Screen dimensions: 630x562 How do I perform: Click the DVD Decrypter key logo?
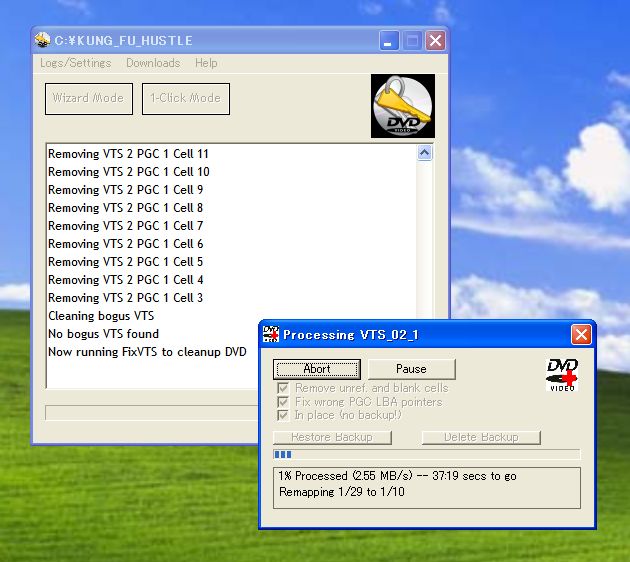click(403, 106)
